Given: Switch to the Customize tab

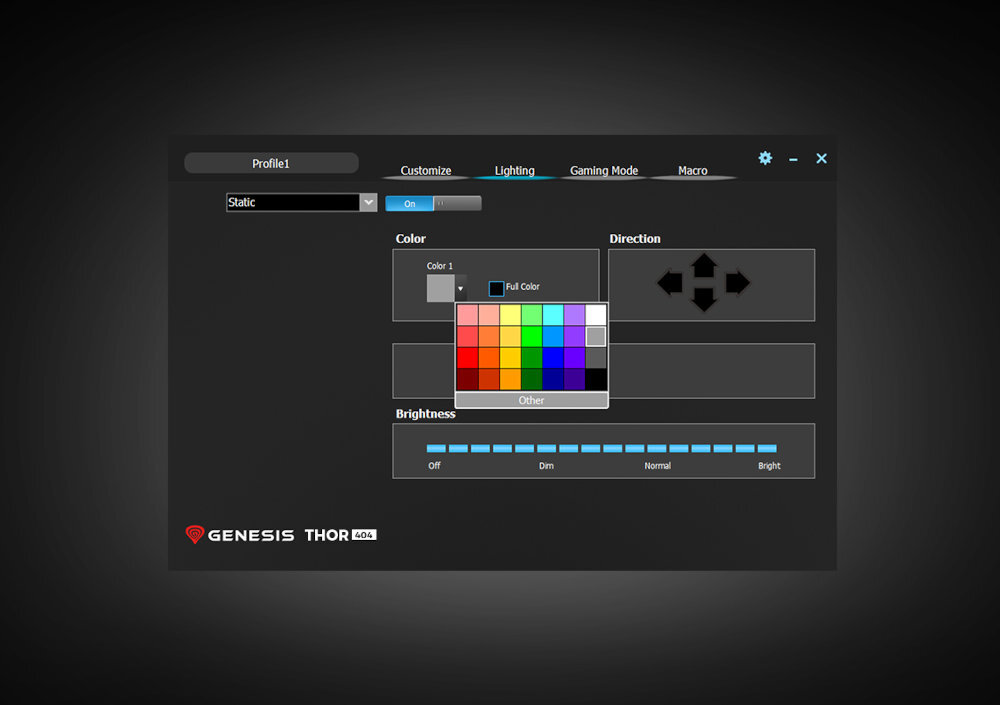Looking at the screenshot, I should (426, 171).
